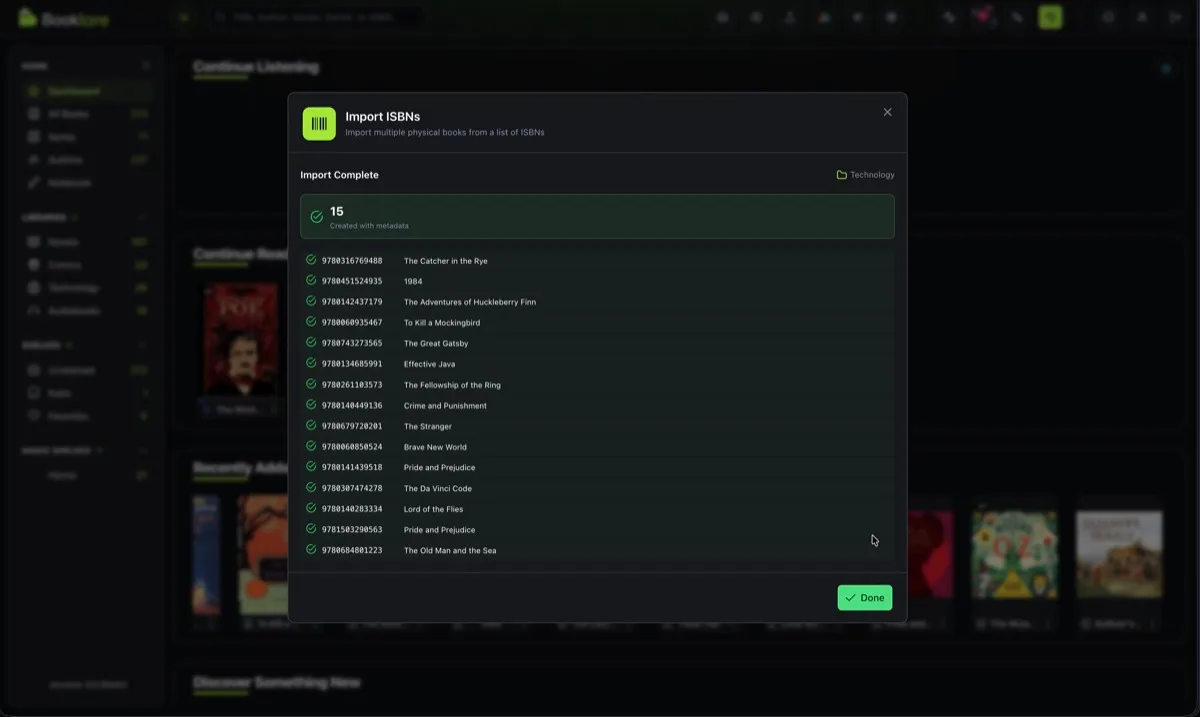Click the Done button
1200x717 pixels.
tap(865, 598)
